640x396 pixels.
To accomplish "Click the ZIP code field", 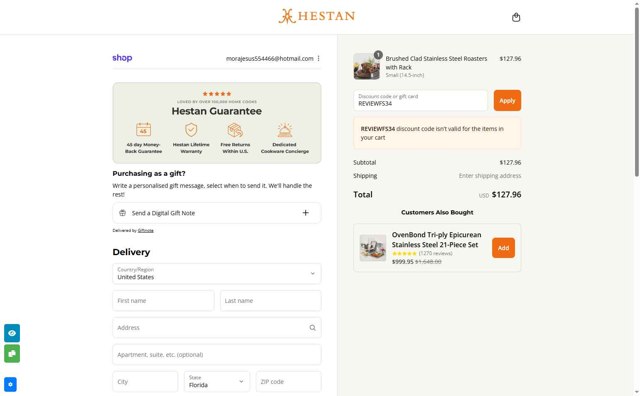I will pos(289,382).
